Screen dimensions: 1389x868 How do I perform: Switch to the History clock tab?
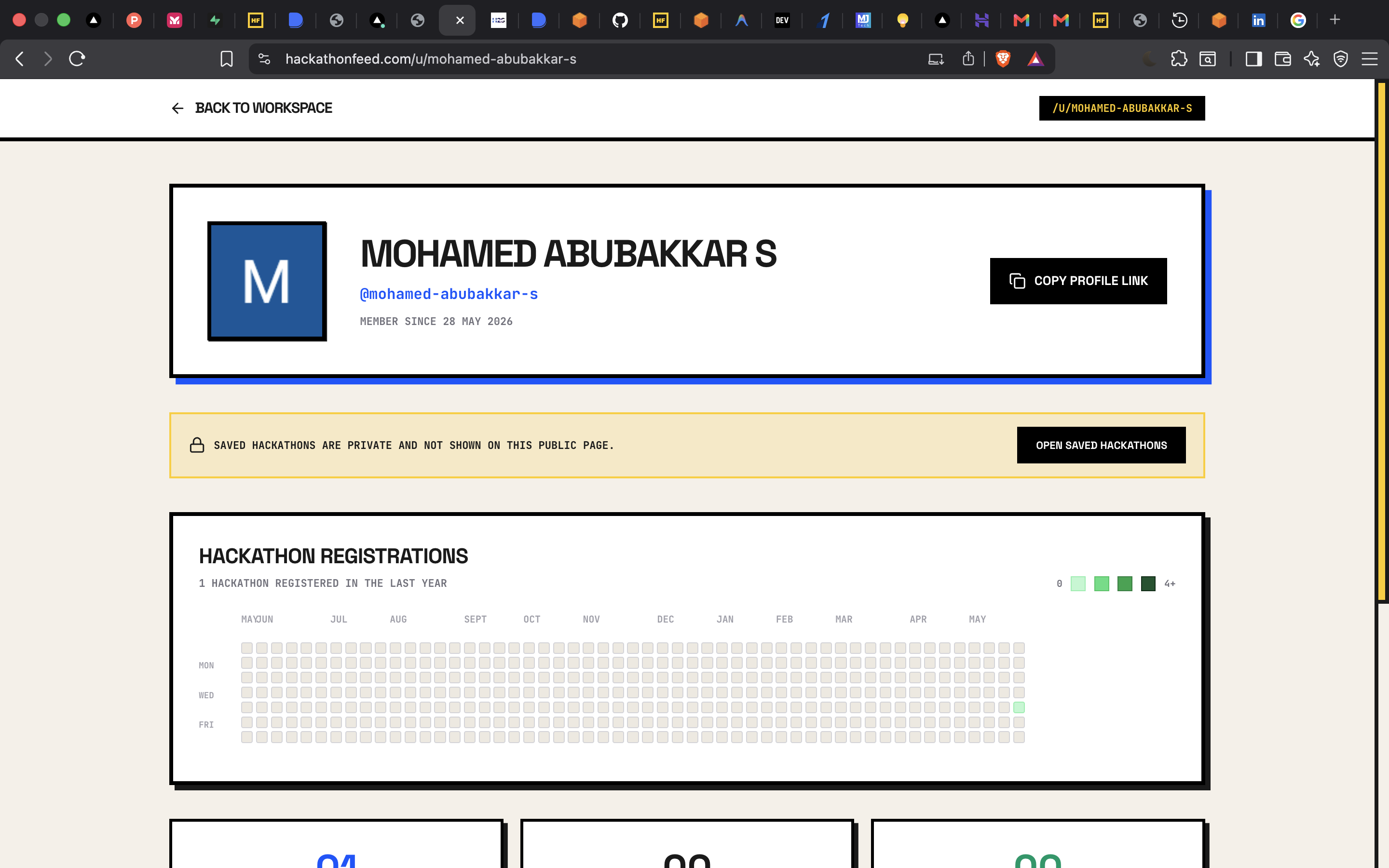(x=1179, y=21)
